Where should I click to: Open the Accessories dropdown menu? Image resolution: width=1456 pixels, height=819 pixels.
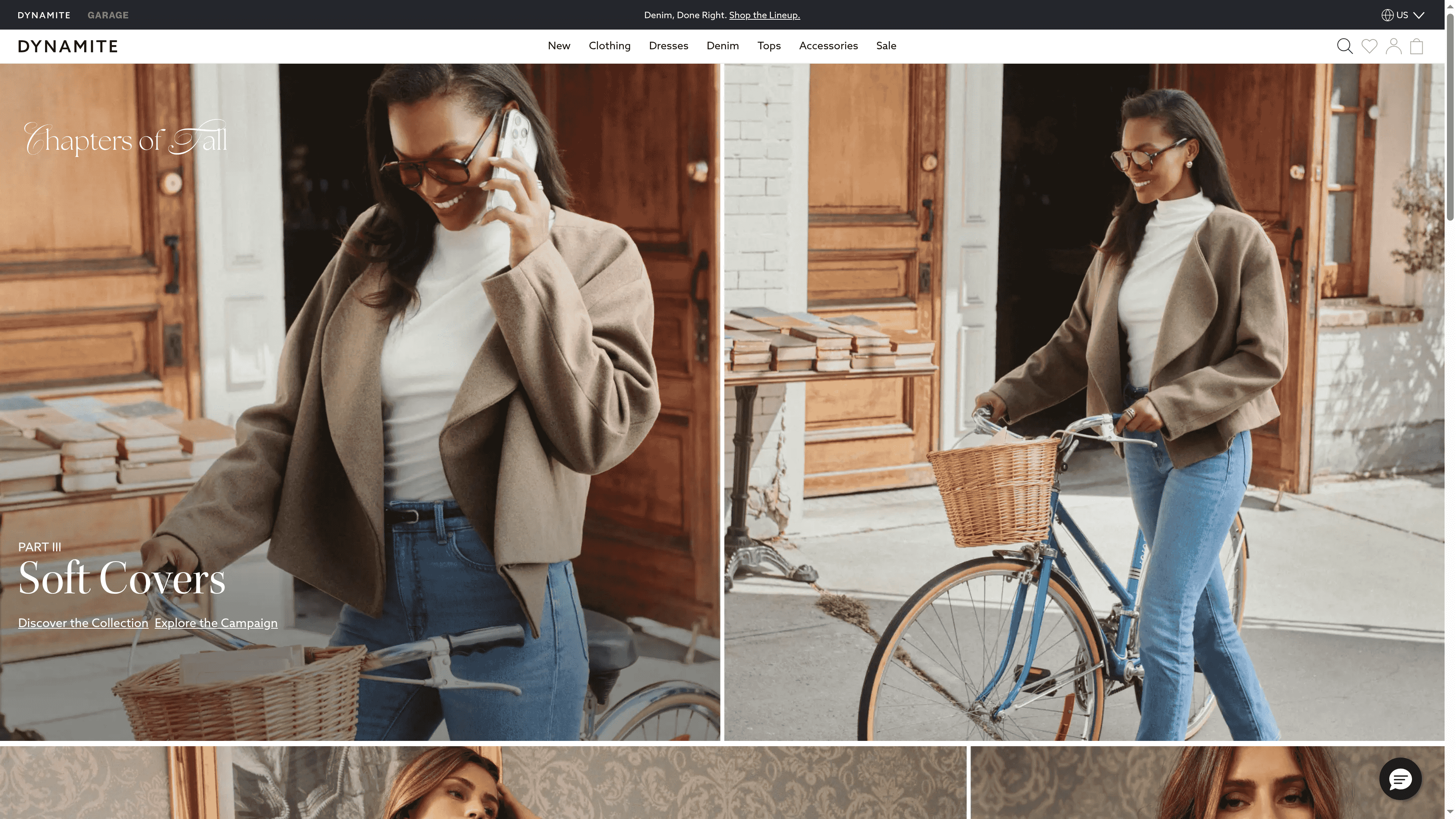tap(828, 46)
